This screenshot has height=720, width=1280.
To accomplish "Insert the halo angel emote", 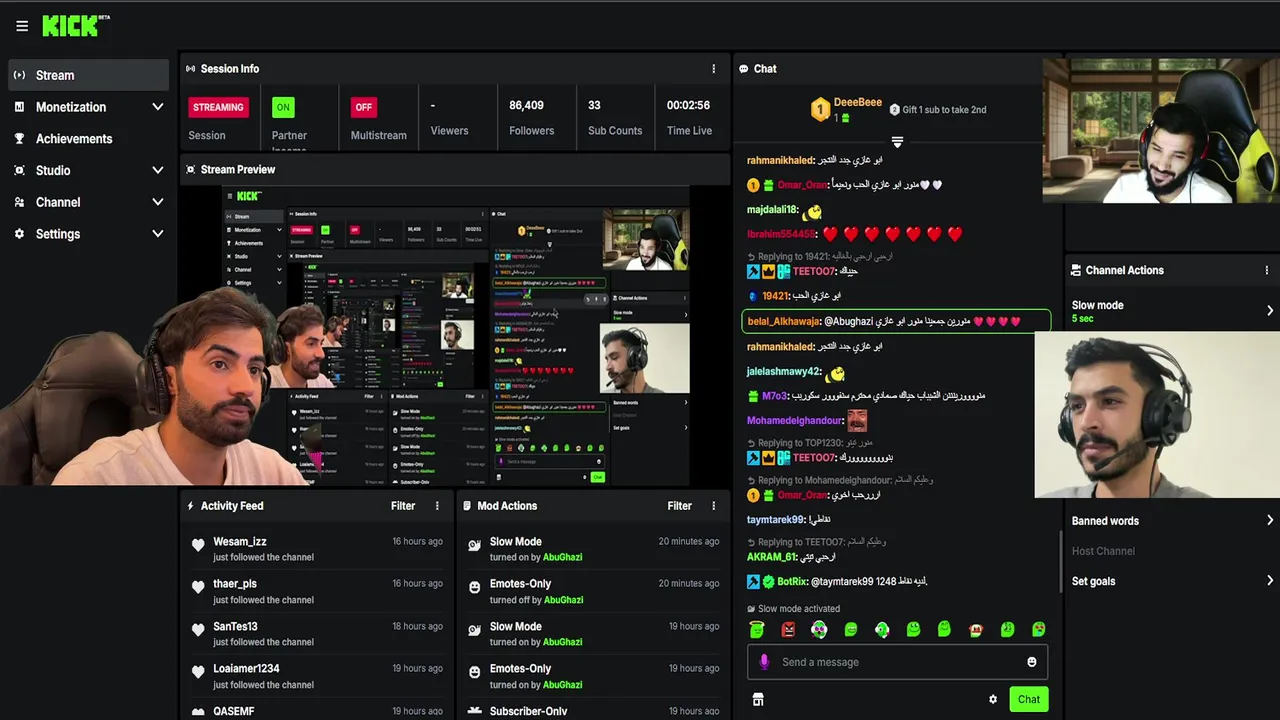I will pos(757,629).
